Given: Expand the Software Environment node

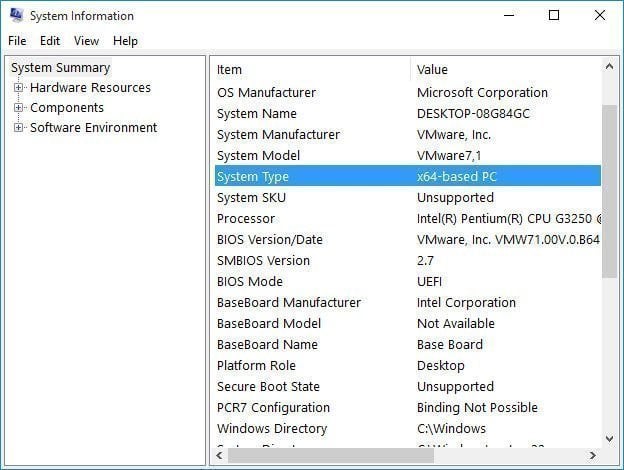Looking at the screenshot, I should click(18, 128).
